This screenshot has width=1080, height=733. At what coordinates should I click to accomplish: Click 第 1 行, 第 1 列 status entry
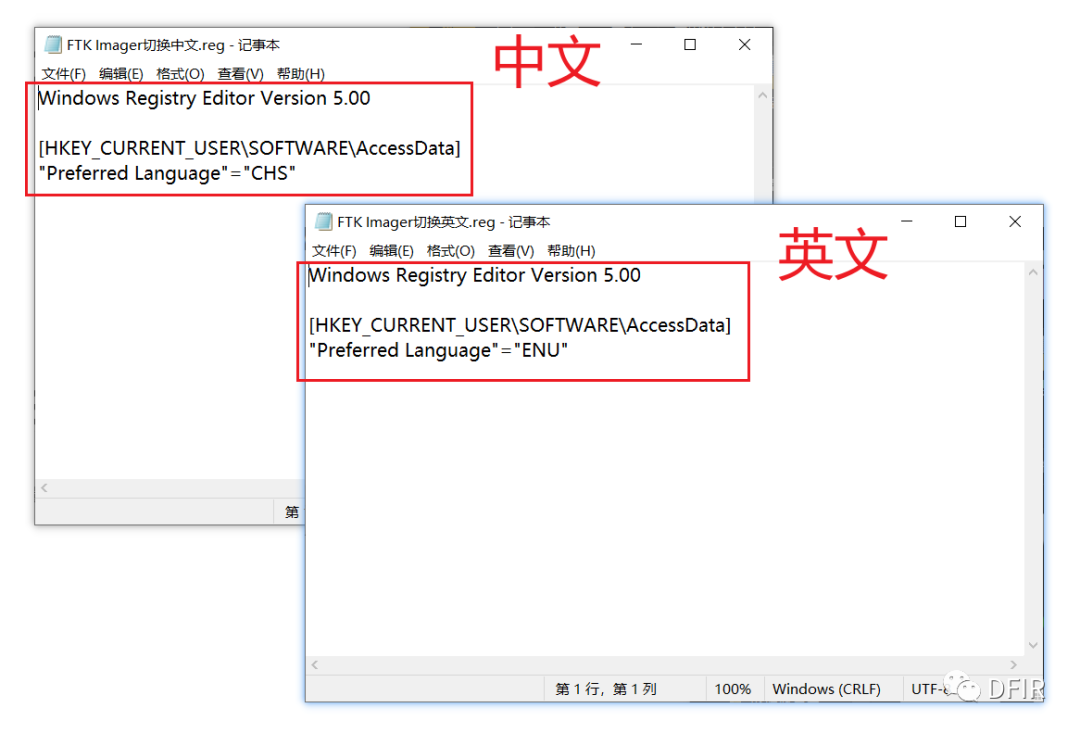(x=605, y=689)
